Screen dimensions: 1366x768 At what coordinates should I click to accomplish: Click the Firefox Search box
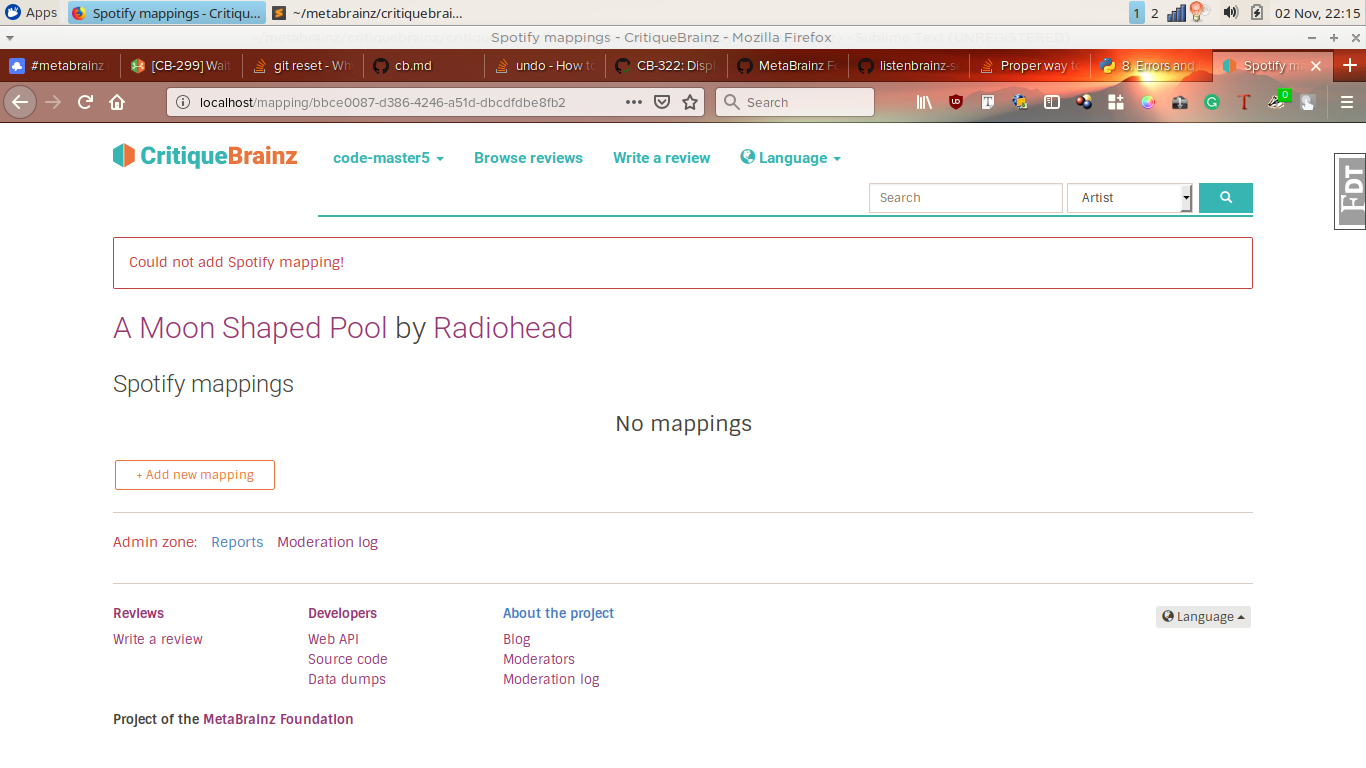[795, 102]
